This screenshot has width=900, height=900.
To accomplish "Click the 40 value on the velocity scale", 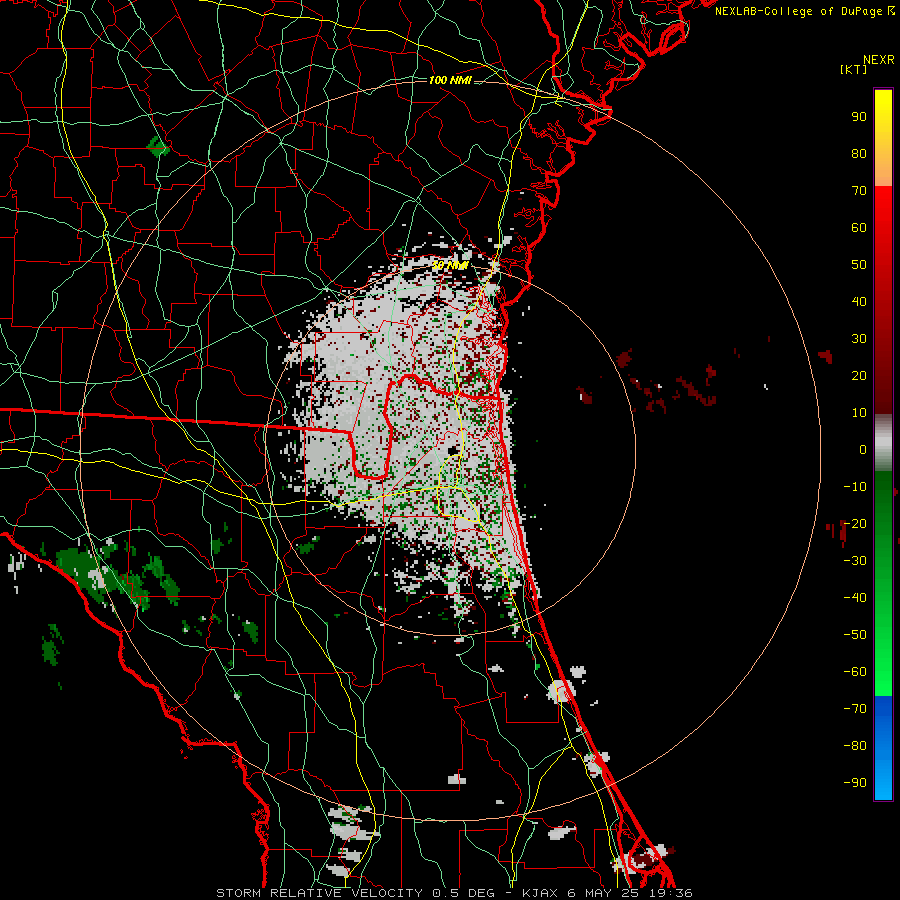I will (x=859, y=301).
